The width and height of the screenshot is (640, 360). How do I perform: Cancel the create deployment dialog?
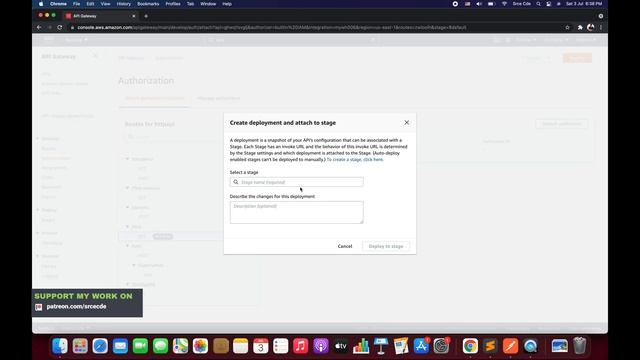coord(345,246)
